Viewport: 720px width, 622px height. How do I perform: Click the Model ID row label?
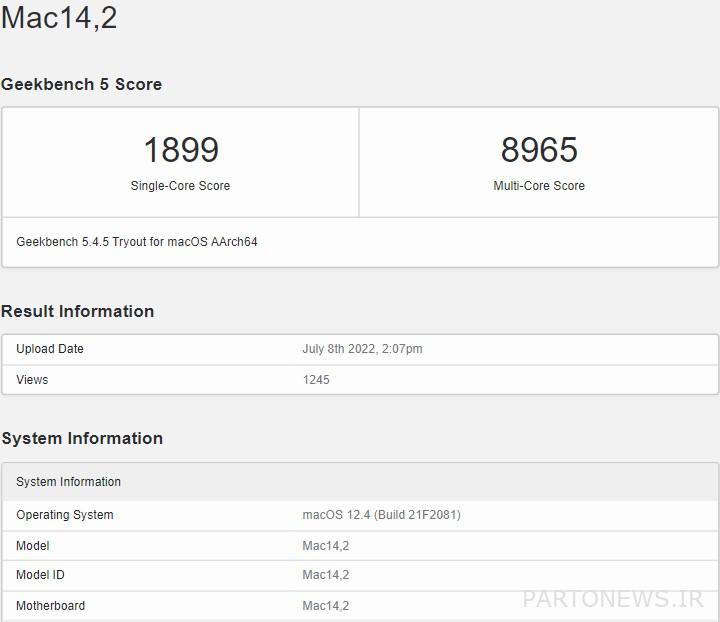coord(40,575)
